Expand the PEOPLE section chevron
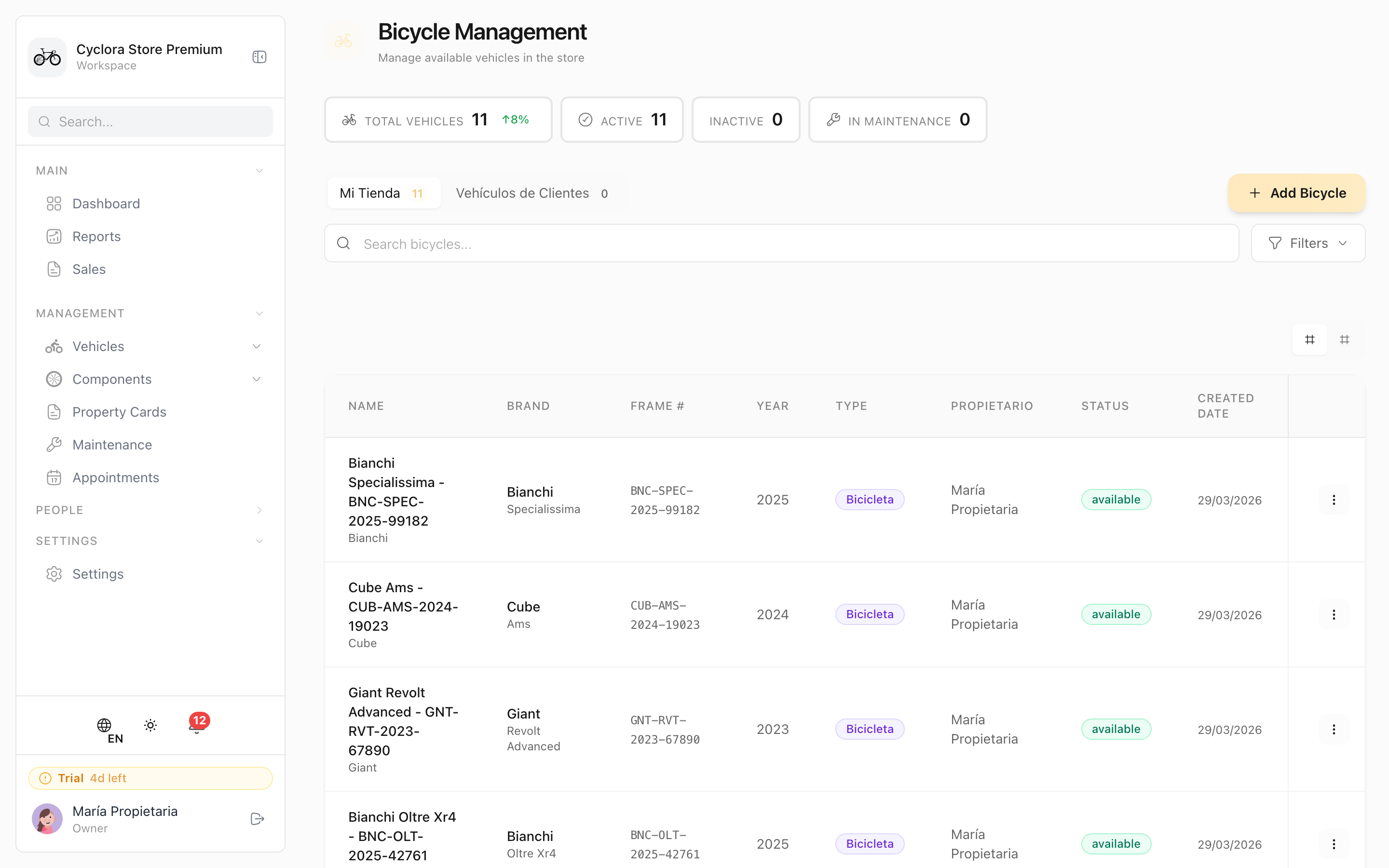 tap(259, 510)
